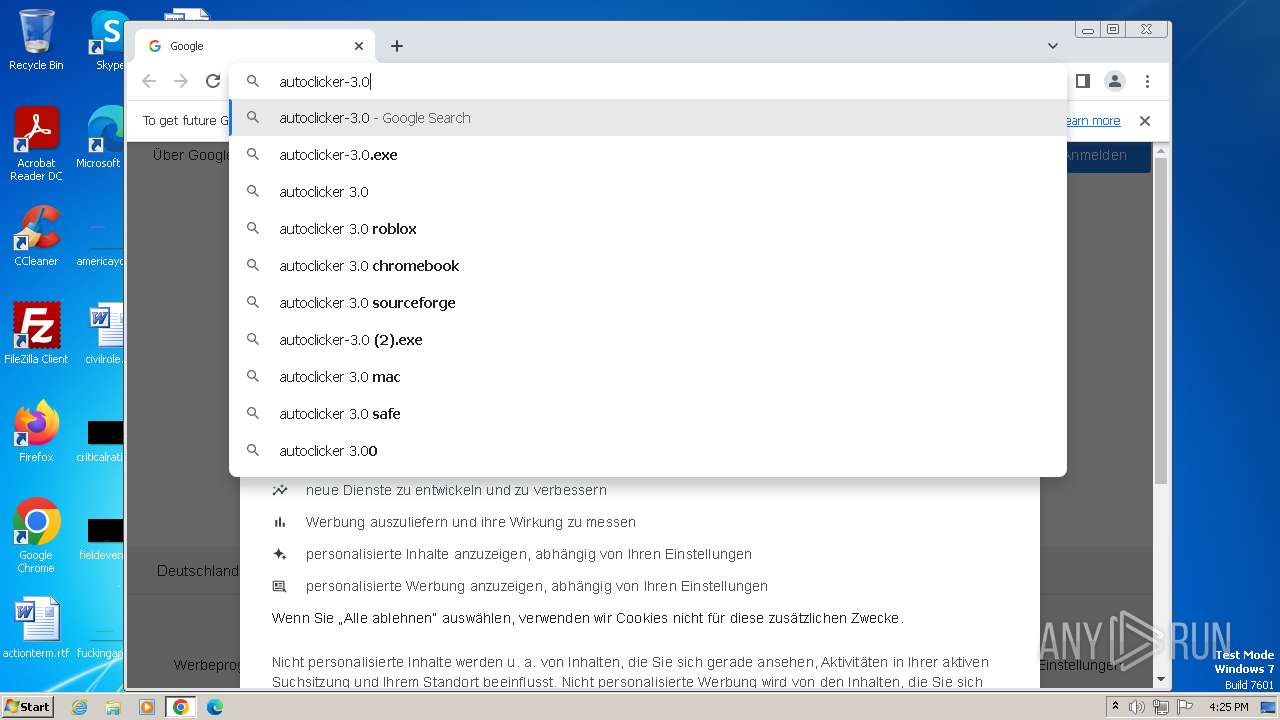Open Media Player taskbar icon

coord(147,707)
